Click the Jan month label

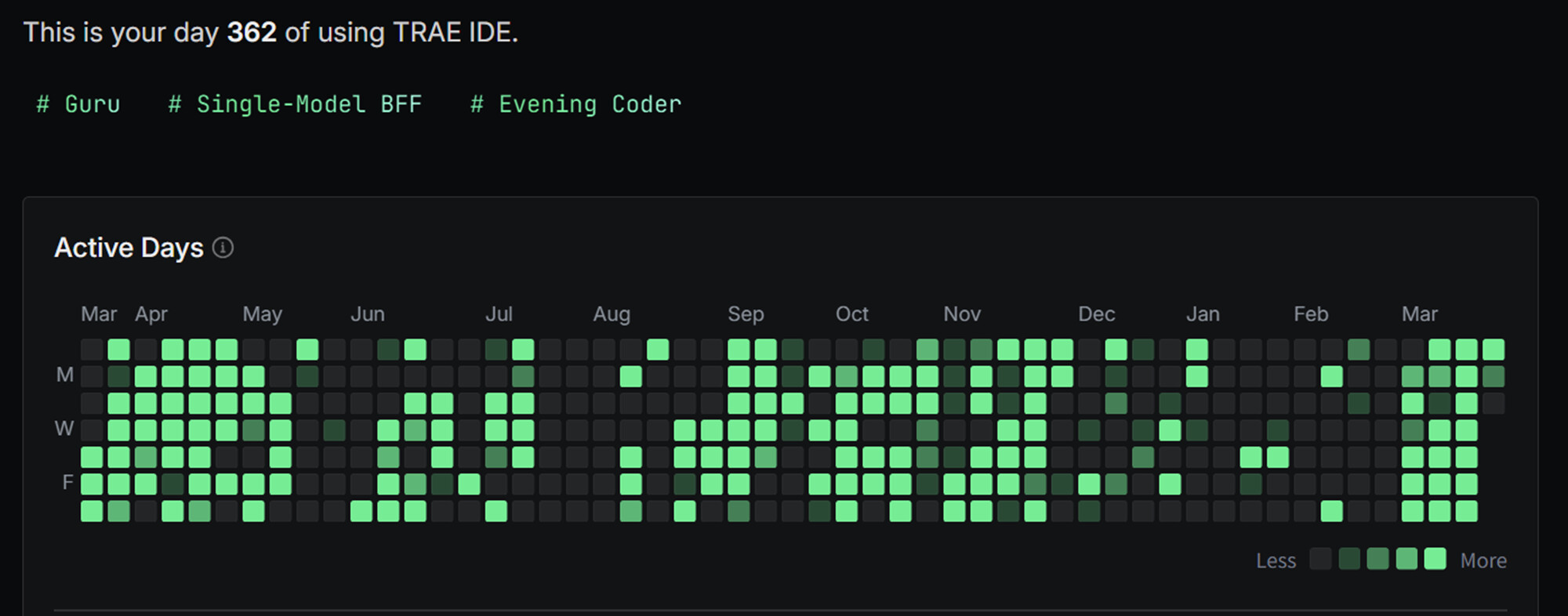(x=1203, y=314)
